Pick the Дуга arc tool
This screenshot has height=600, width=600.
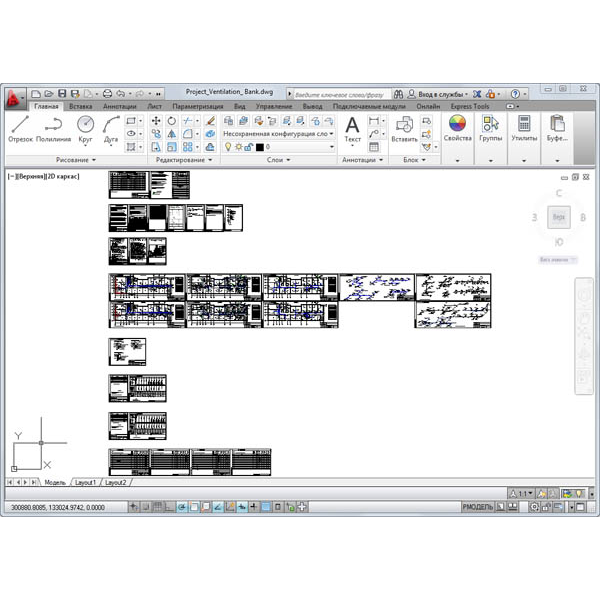(x=111, y=129)
